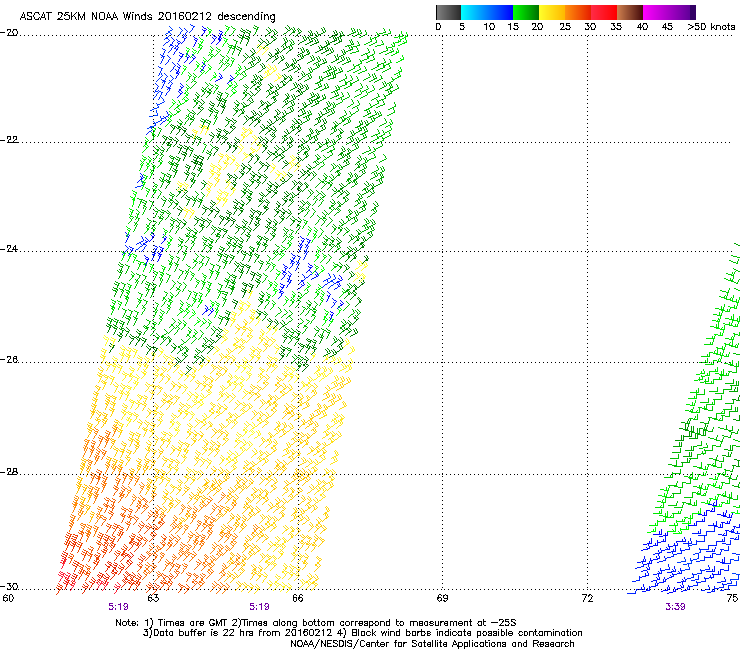Click the longitude label '60'
Screen dimensions: 740x650
coord(8,599)
